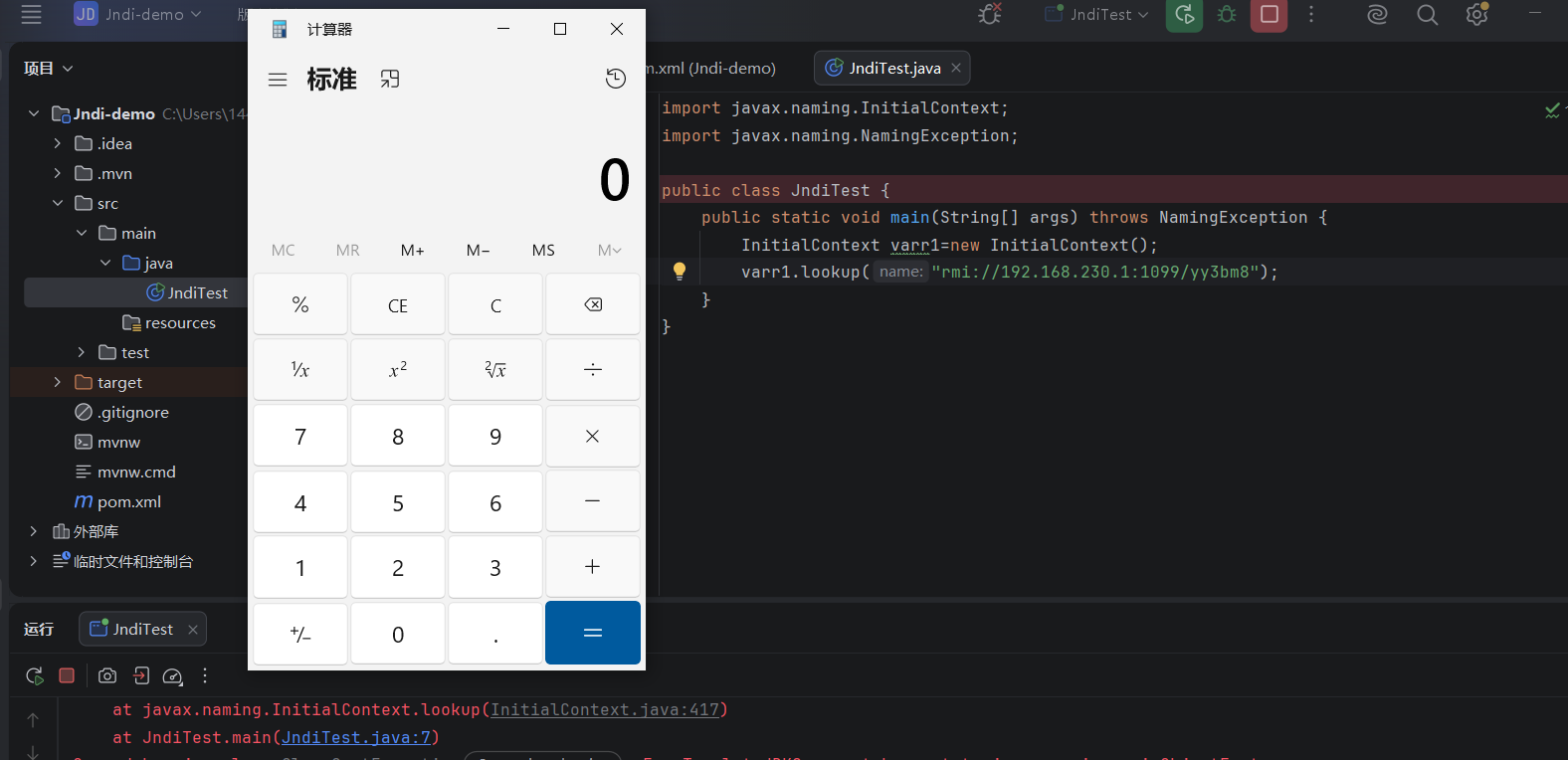The image size is (1568, 760).
Task: Open the .gitignore file
Action: [122, 412]
